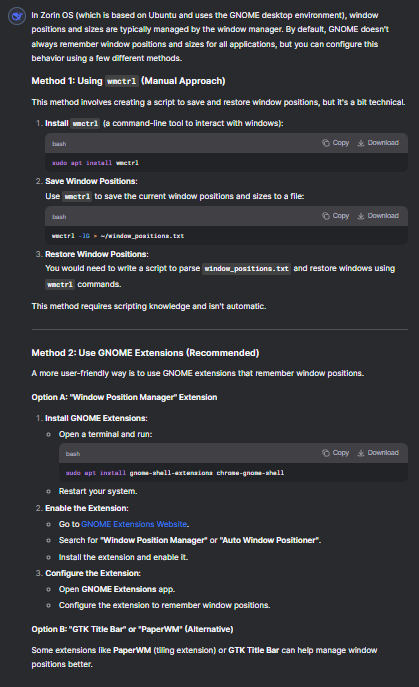Click the bash label above gnome-shell-extensions command
Screen dimensions: 419x687
73,454
